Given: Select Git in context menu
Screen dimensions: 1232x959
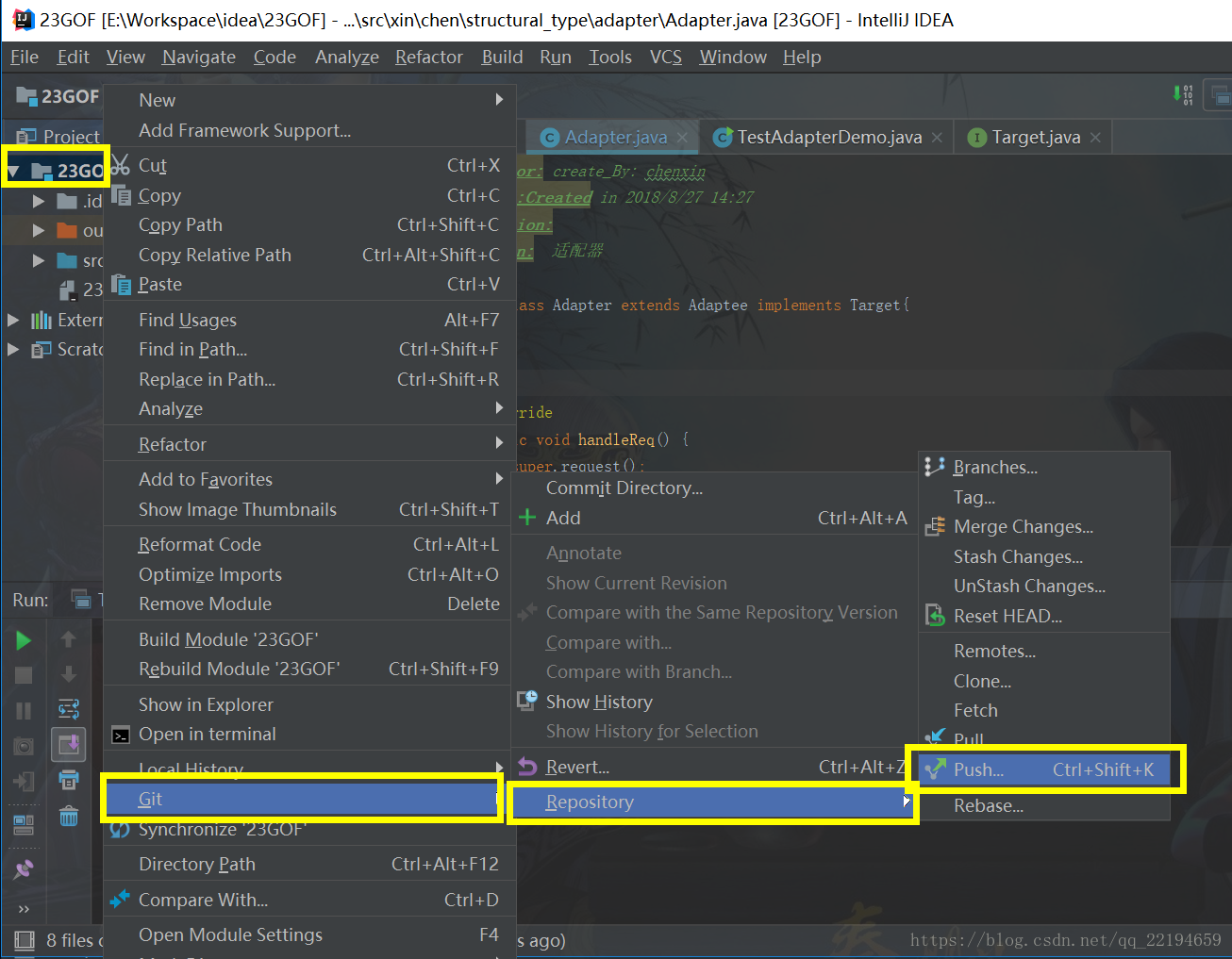Looking at the screenshot, I should click(302, 799).
